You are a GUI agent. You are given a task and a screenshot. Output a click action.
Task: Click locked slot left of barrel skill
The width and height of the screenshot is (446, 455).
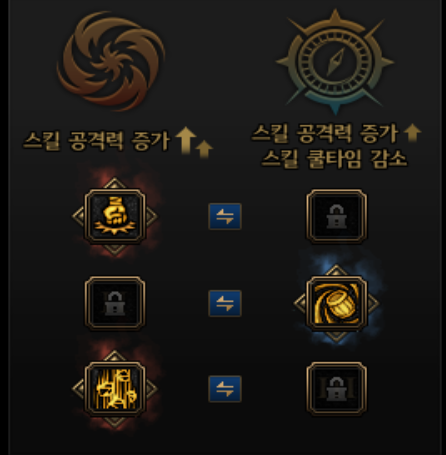click(115, 303)
